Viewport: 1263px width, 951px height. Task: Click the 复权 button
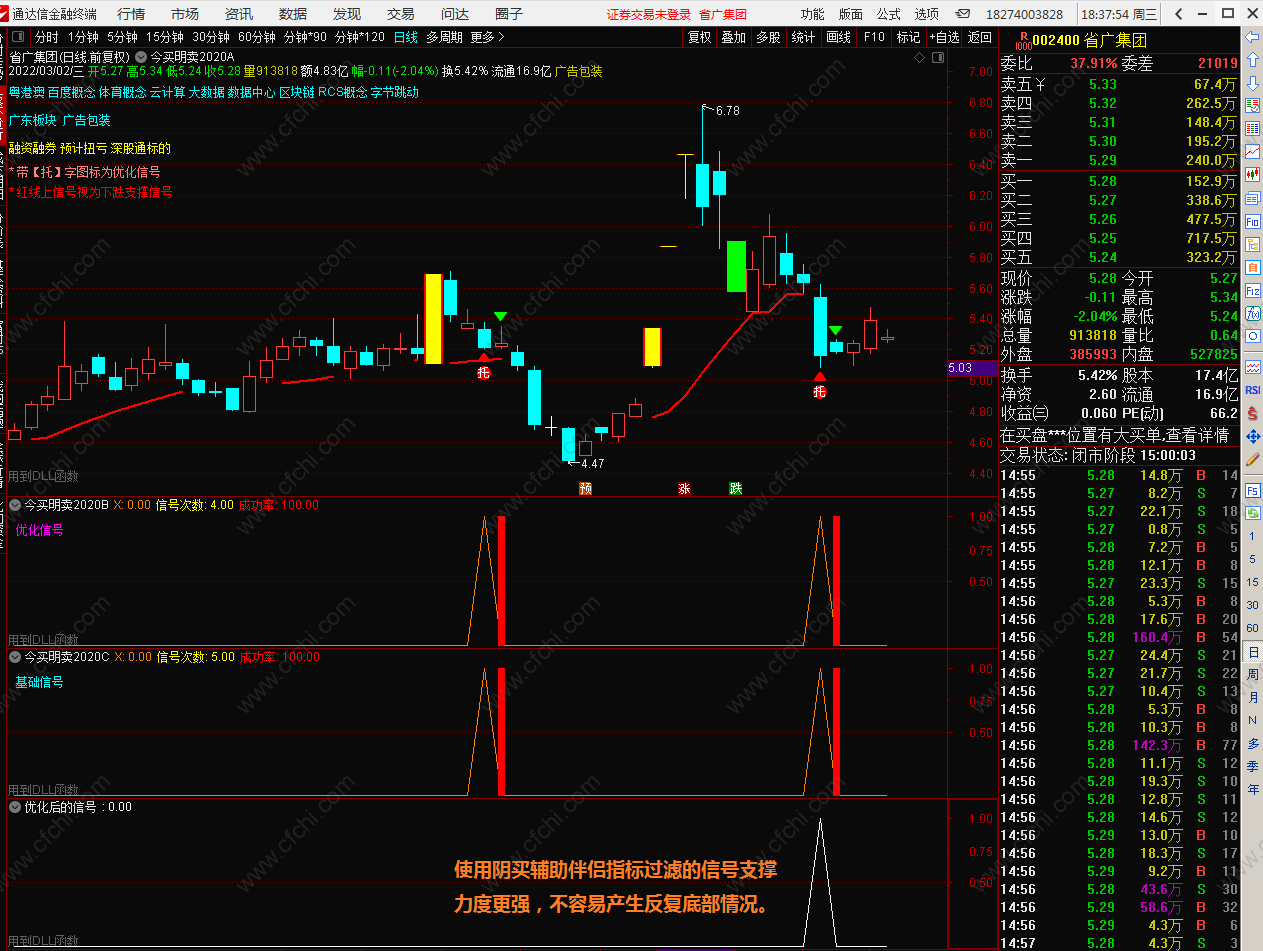700,37
